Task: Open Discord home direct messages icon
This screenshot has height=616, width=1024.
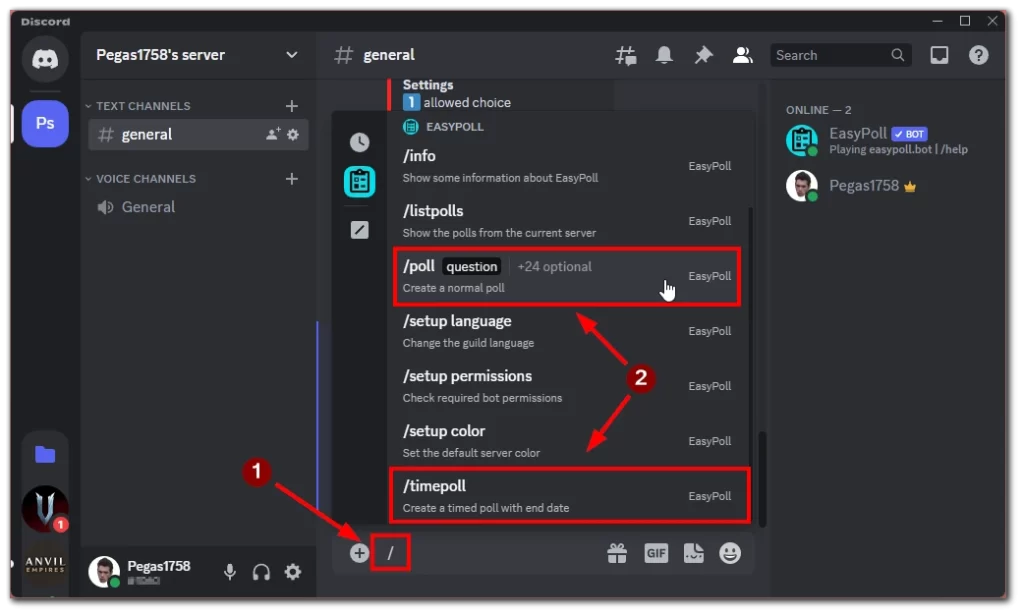Action: pyautogui.click(x=45, y=59)
